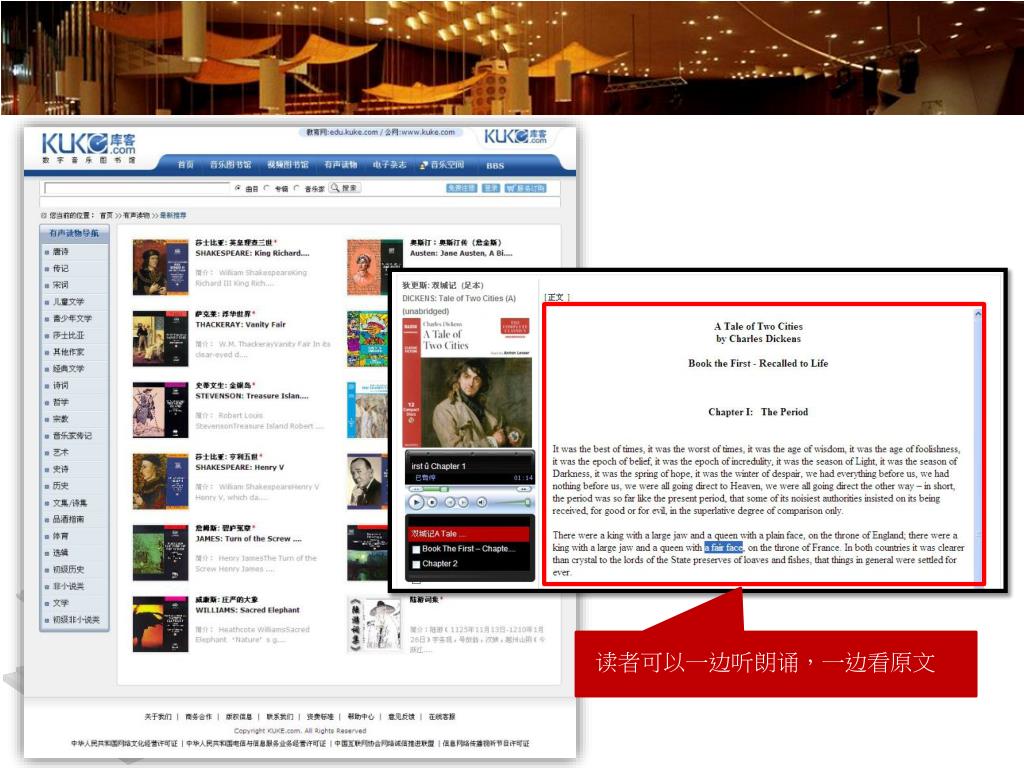Open the Shakespeare Henry V cover thumbnail
This screenshot has height=768, width=1024.
[x=160, y=481]
